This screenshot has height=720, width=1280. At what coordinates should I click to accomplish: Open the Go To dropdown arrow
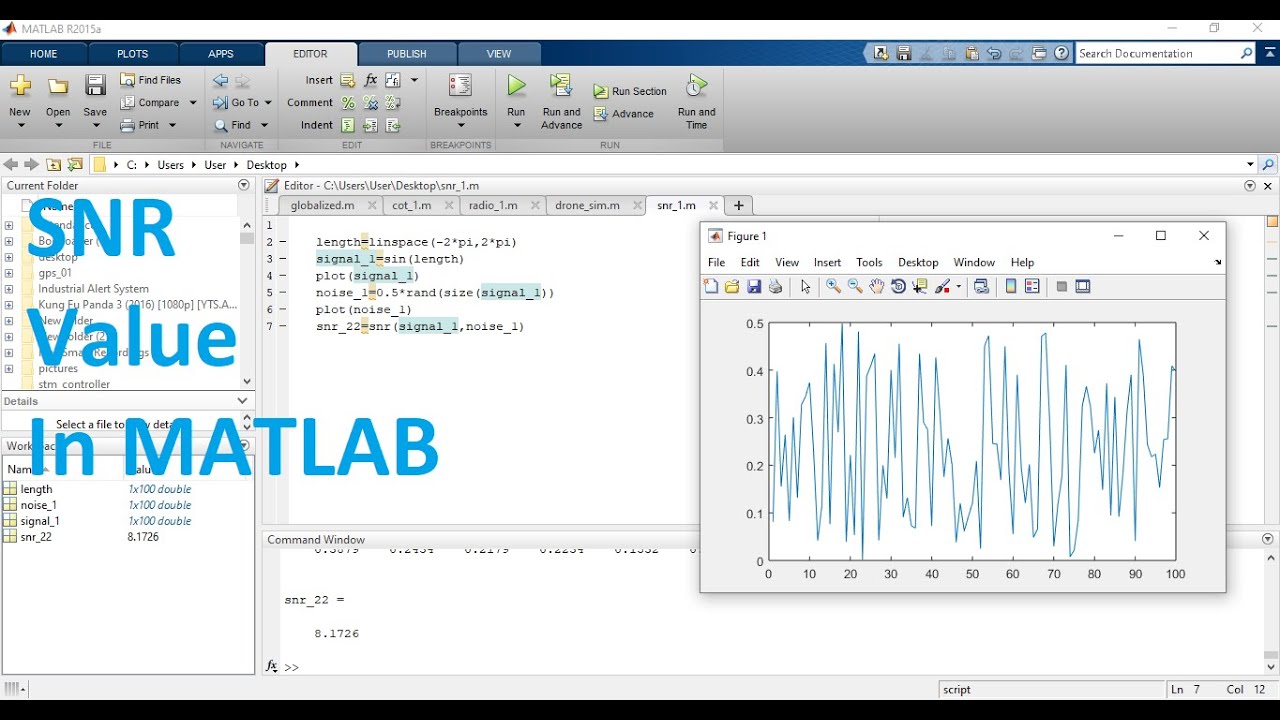click(x=268, y=103)
